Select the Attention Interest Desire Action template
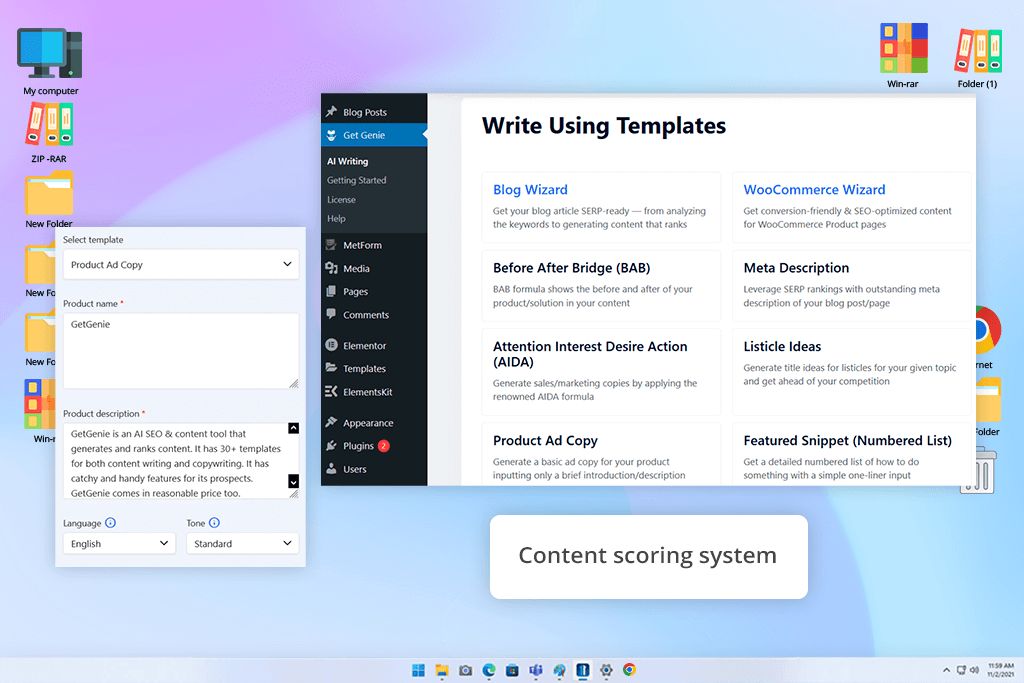1024x683 pixels. (x=601, y=372)
